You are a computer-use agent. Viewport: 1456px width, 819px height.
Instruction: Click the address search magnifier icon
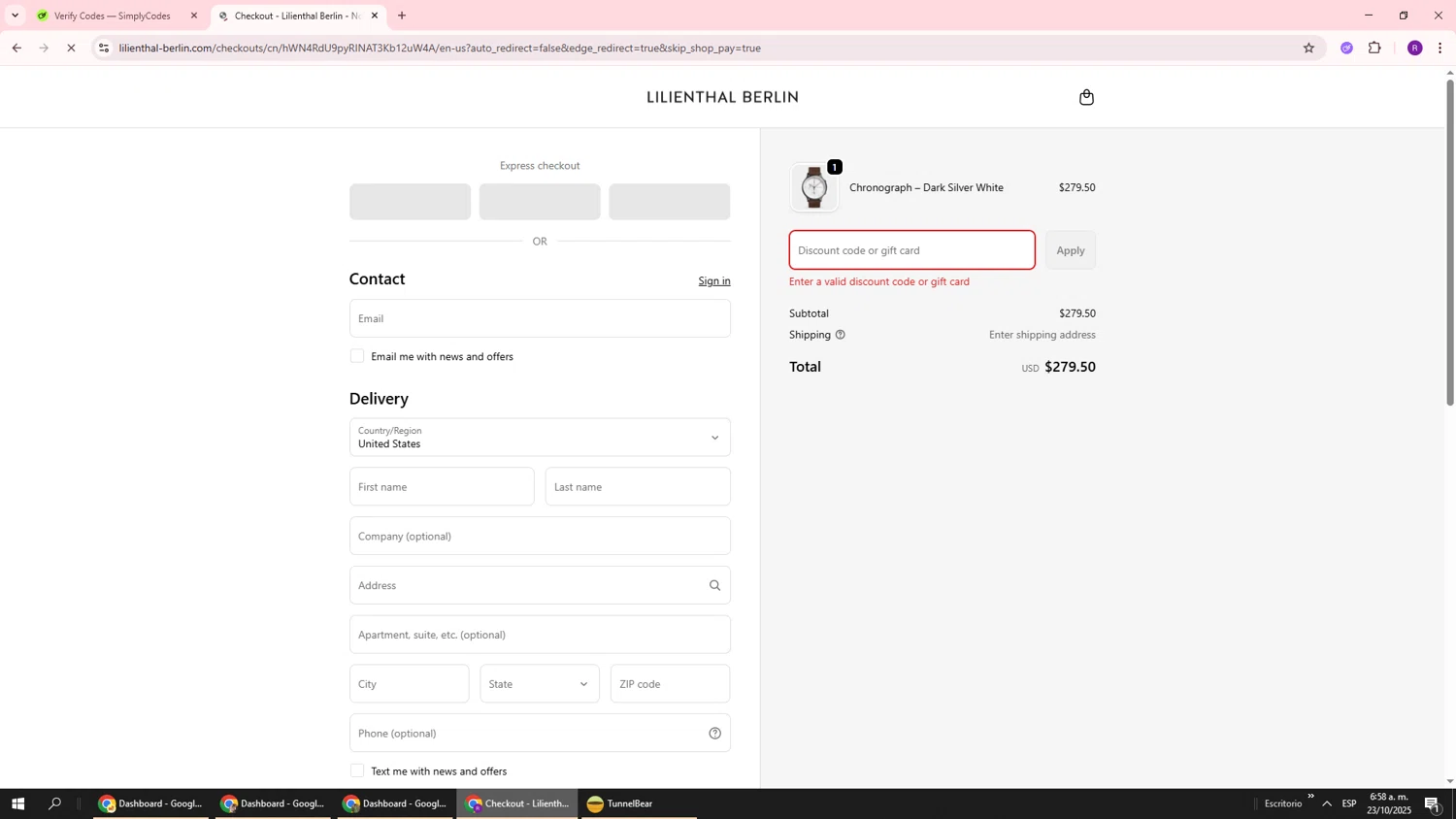tap(714, 585)
